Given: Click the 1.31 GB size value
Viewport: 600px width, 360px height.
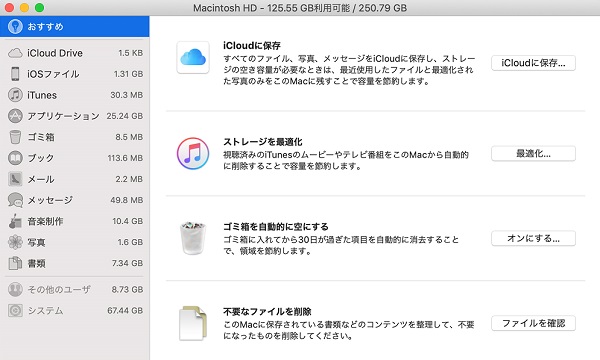Looking at the screenshot, I should (x=128, y=74).
